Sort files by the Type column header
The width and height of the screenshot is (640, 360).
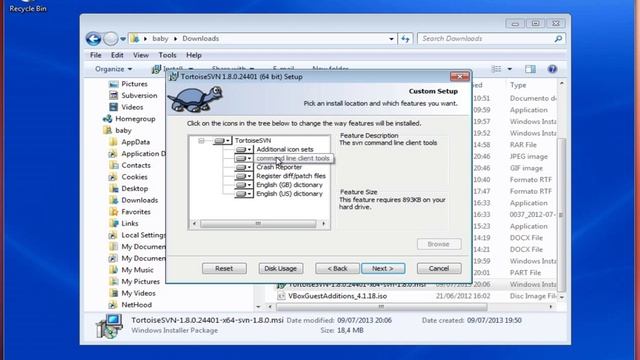click(x=518, y=85)
